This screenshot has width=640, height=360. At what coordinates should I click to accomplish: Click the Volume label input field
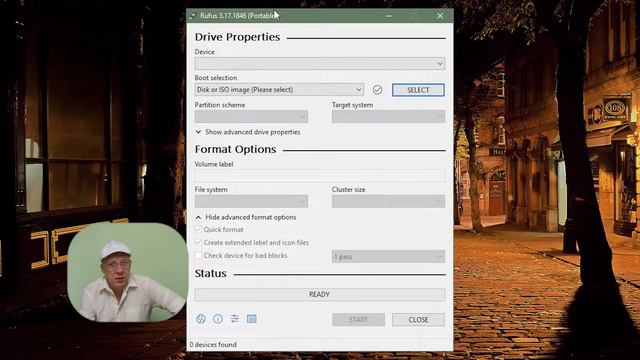pyautogui.click(x=320, y=176)
